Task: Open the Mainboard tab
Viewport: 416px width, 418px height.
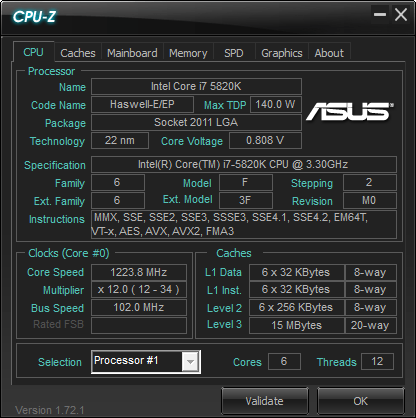Action: [x=132, y=53]
